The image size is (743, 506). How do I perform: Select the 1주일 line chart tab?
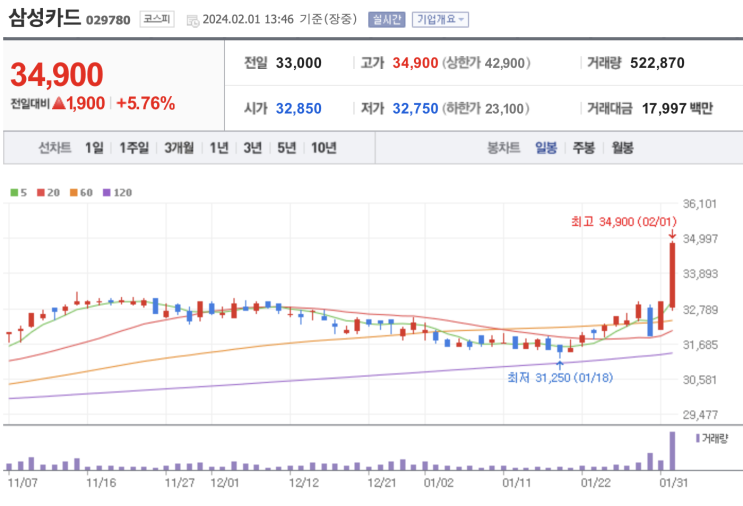click(134, 148)
